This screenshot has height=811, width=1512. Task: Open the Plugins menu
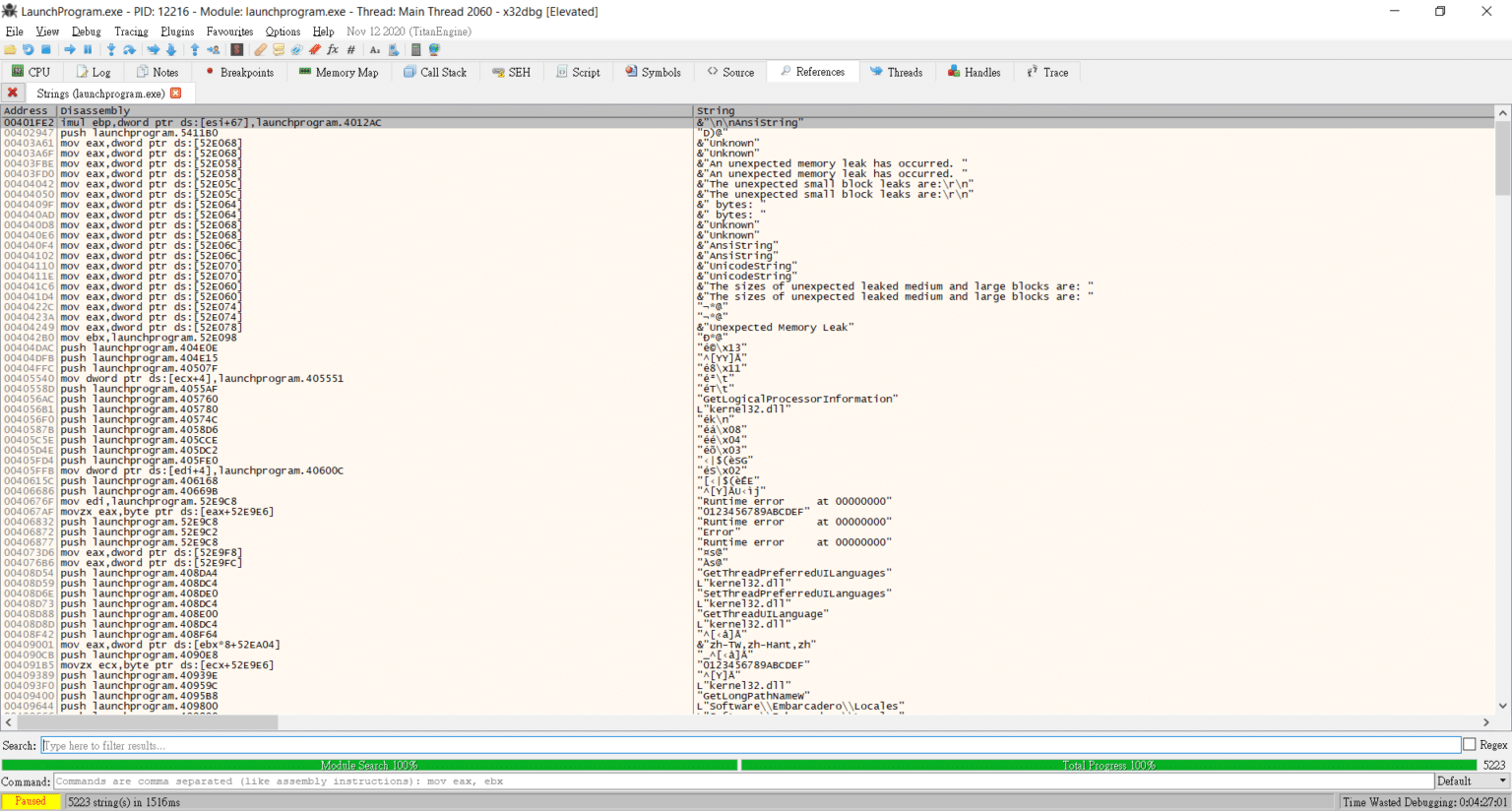coord(177,31)
